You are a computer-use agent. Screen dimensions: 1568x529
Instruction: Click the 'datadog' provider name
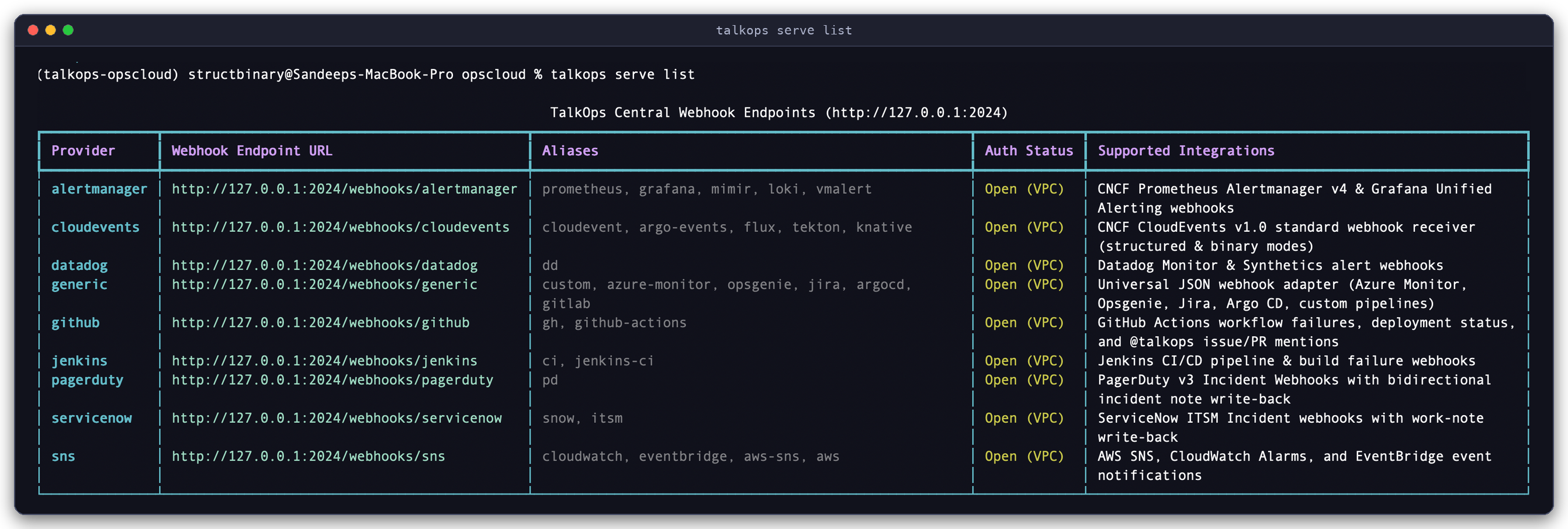(x=79, y=266)
